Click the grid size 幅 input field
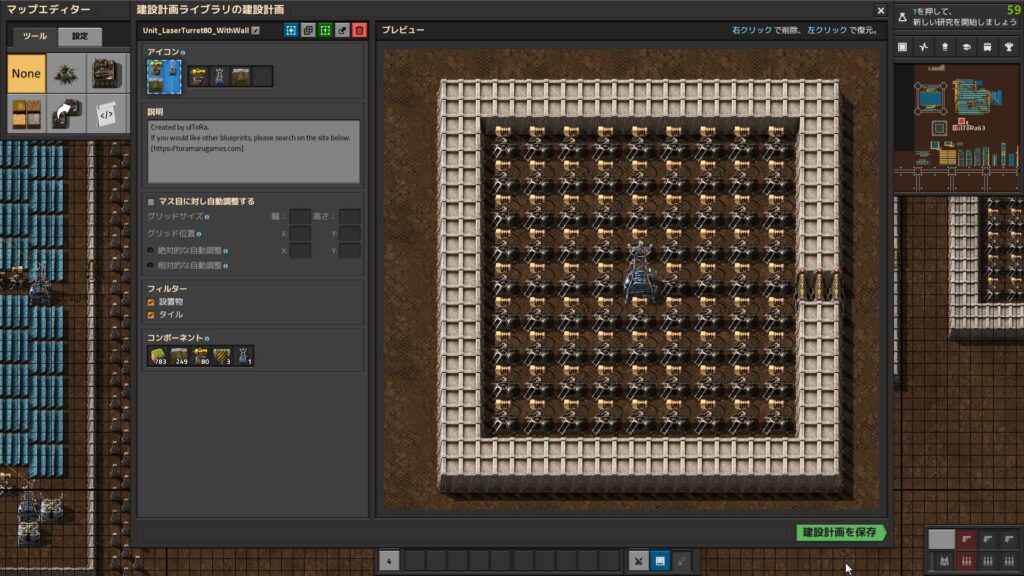The height and width of the screenshot is (576, 1024). click(x=300, y=216)
